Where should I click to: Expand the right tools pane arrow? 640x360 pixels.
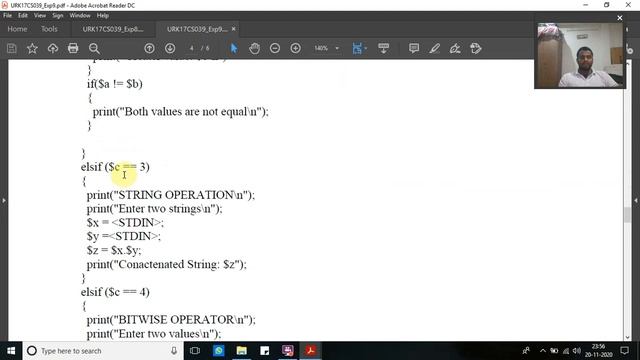pyautogui.click(x=636, y=200)
